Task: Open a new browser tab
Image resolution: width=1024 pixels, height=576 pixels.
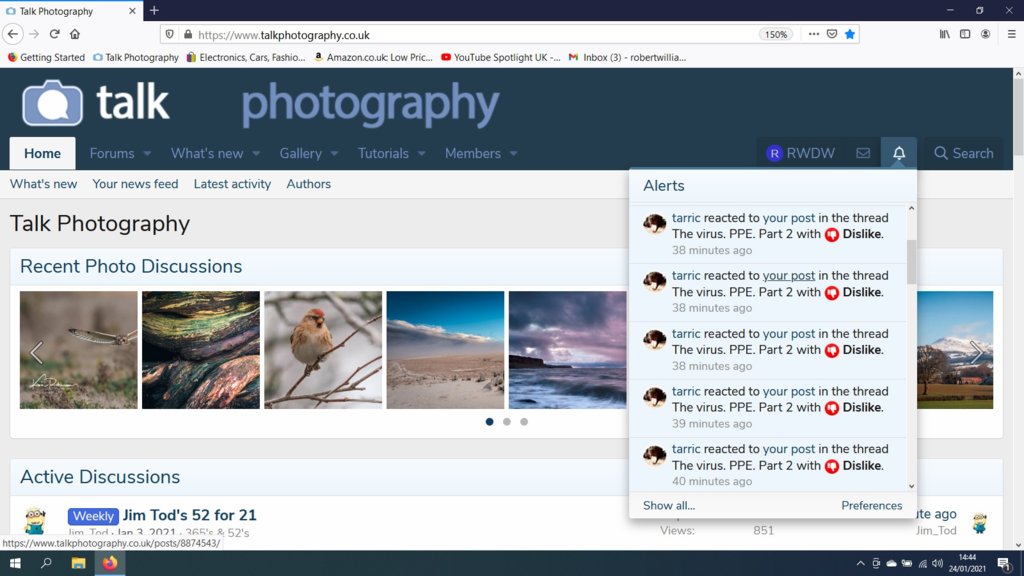Action: (154, 11)
